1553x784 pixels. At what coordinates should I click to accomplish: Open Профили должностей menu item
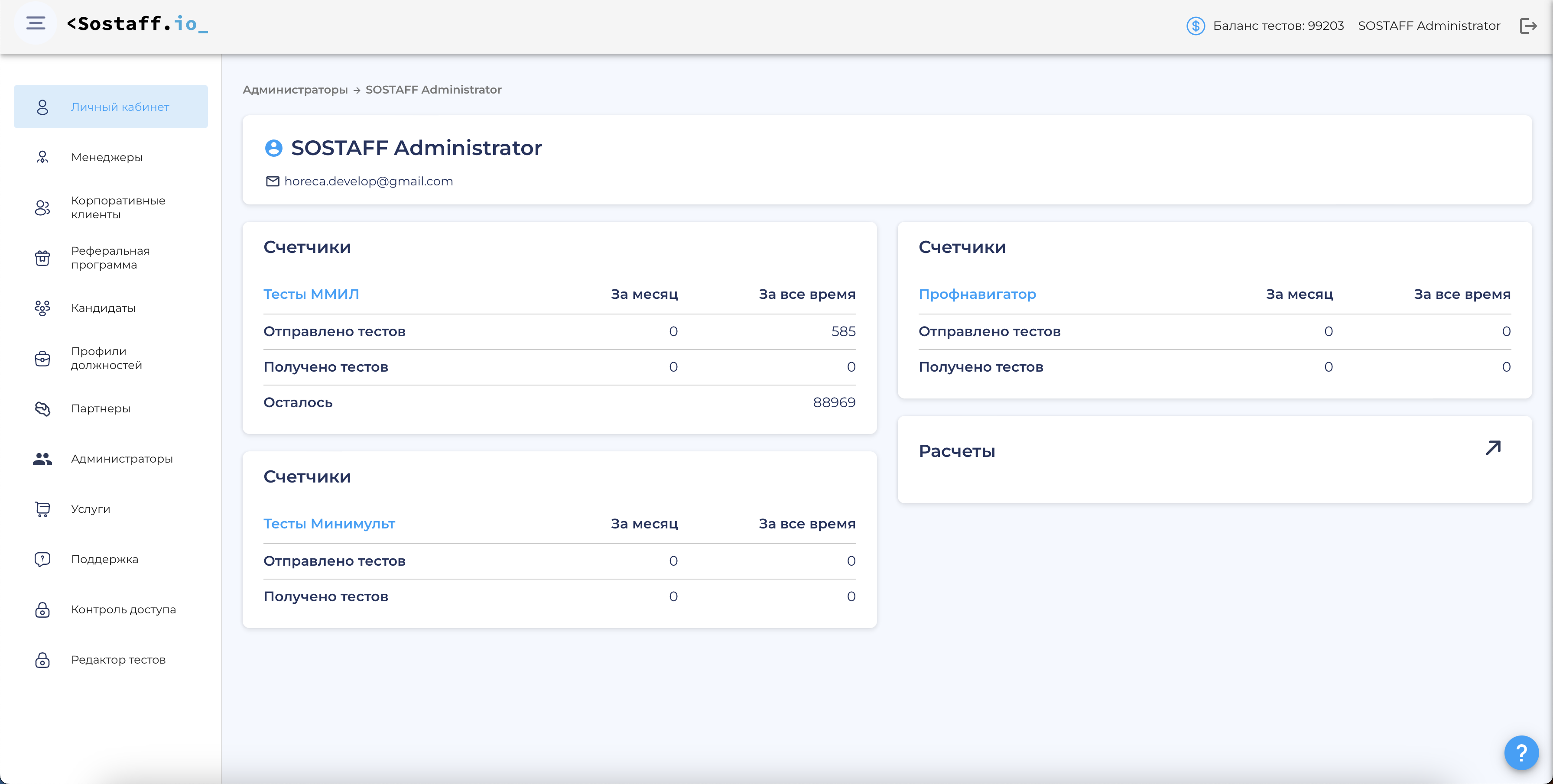111,358
